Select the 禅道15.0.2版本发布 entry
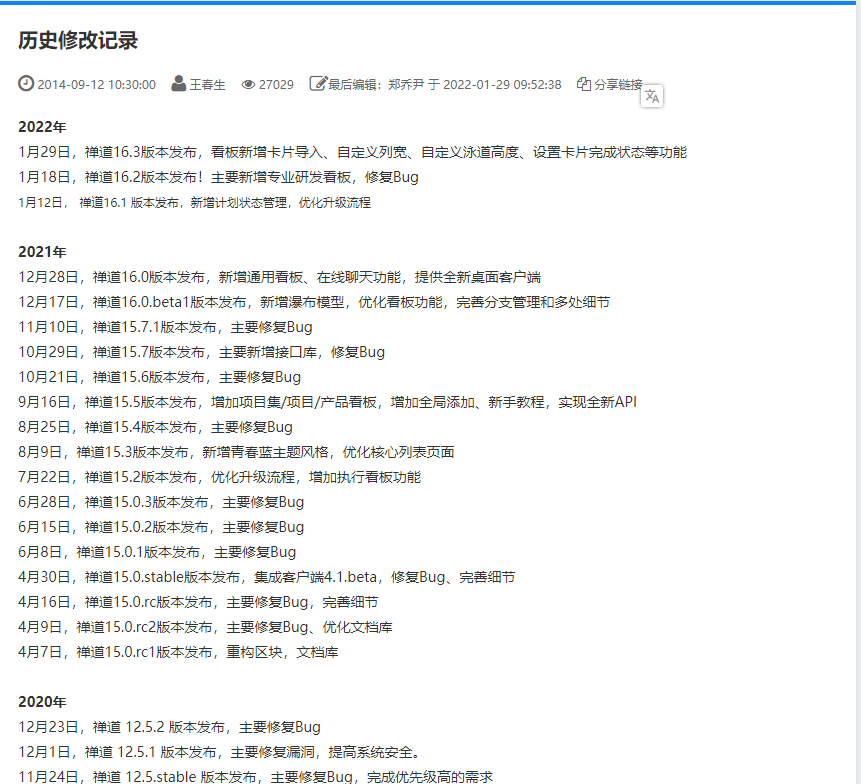 click(161, 527)
